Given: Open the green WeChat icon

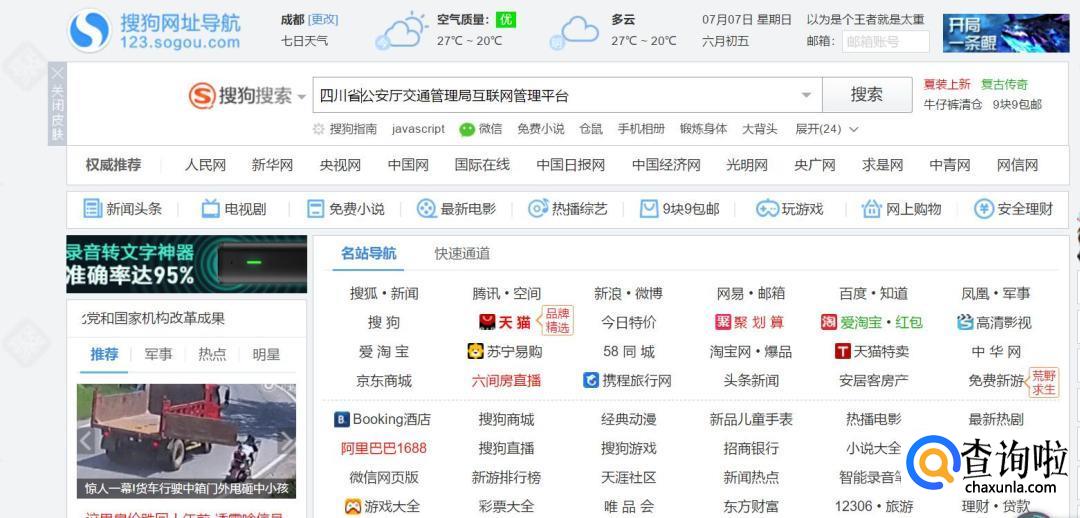Looking at the screenshot, I should [467, 129].
